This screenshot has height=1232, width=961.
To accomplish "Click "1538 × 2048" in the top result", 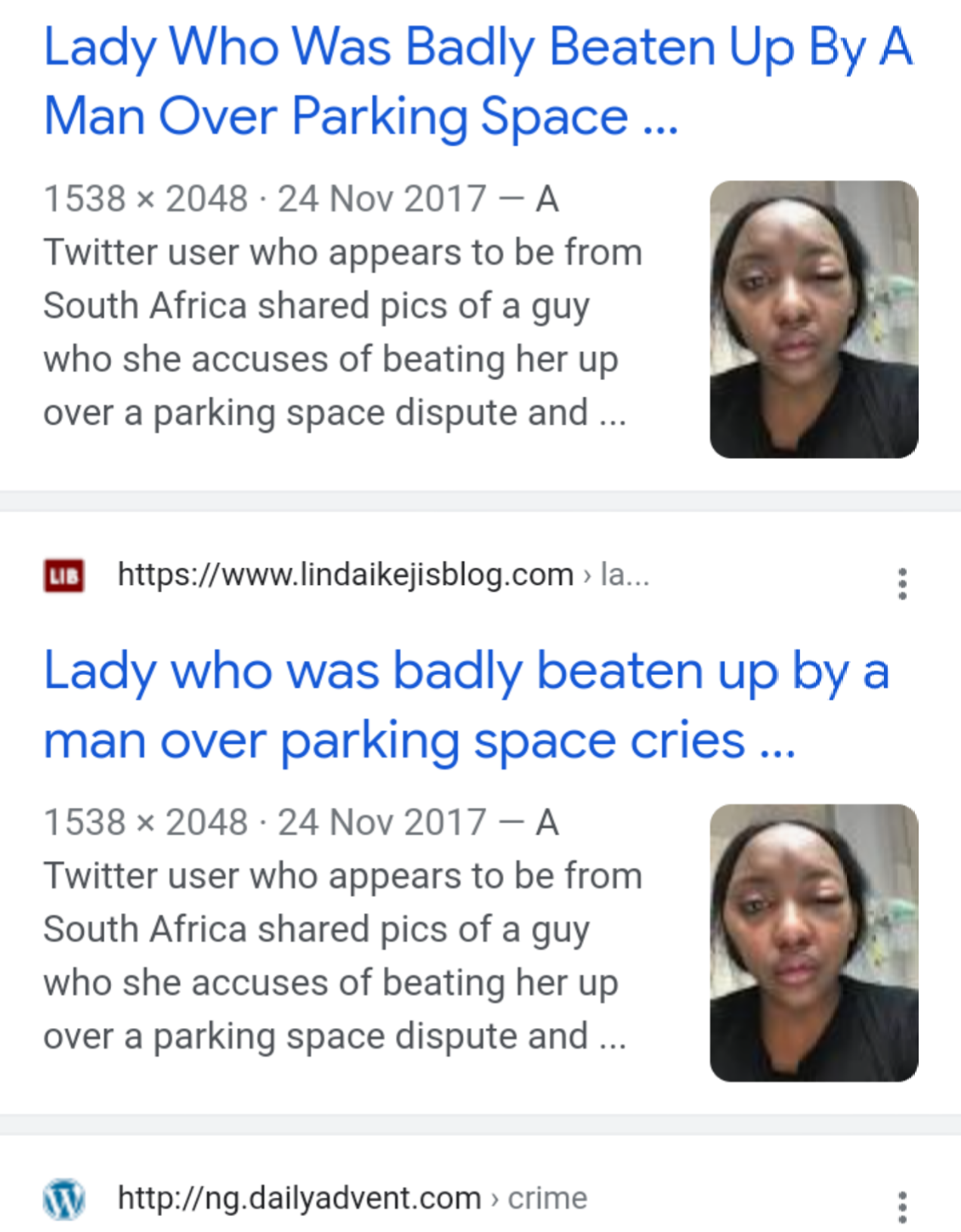I will (146, 200).
